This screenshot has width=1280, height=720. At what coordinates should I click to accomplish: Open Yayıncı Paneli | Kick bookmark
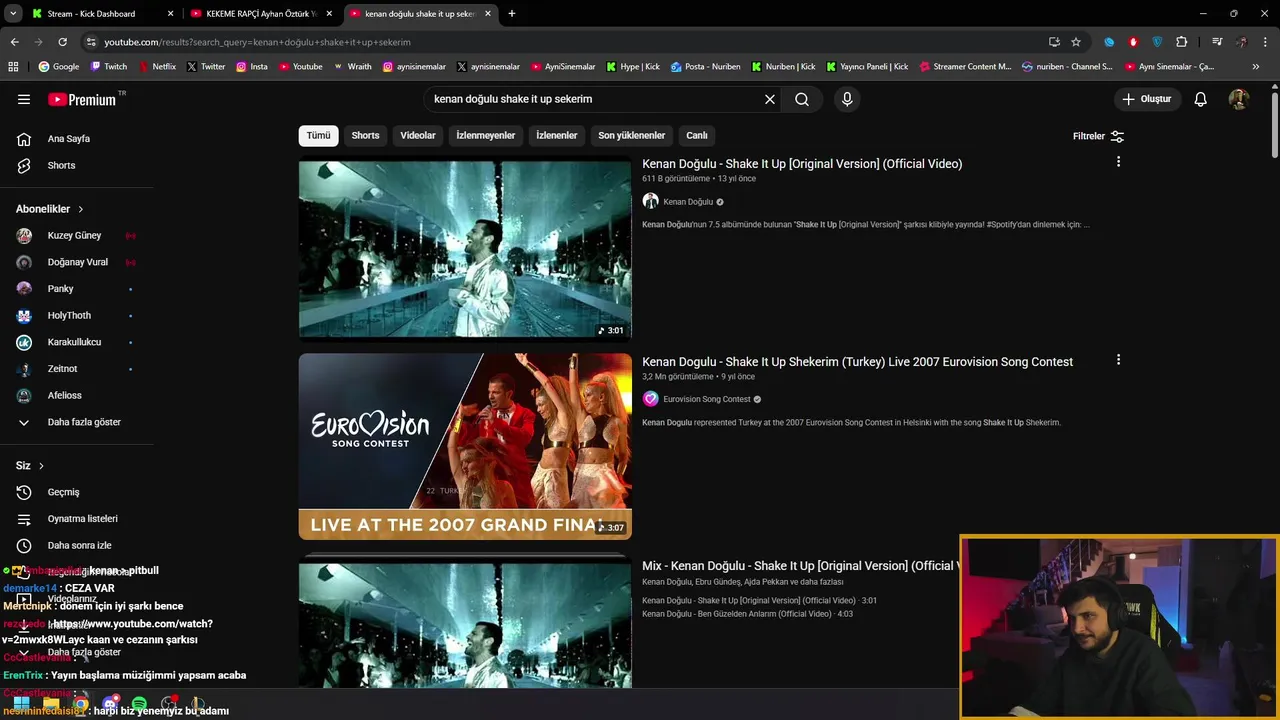coord(867,67)
